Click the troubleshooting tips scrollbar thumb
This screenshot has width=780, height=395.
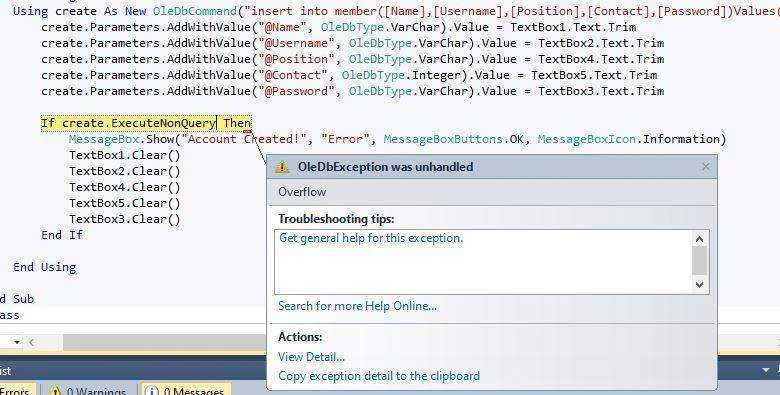point(699,261)
